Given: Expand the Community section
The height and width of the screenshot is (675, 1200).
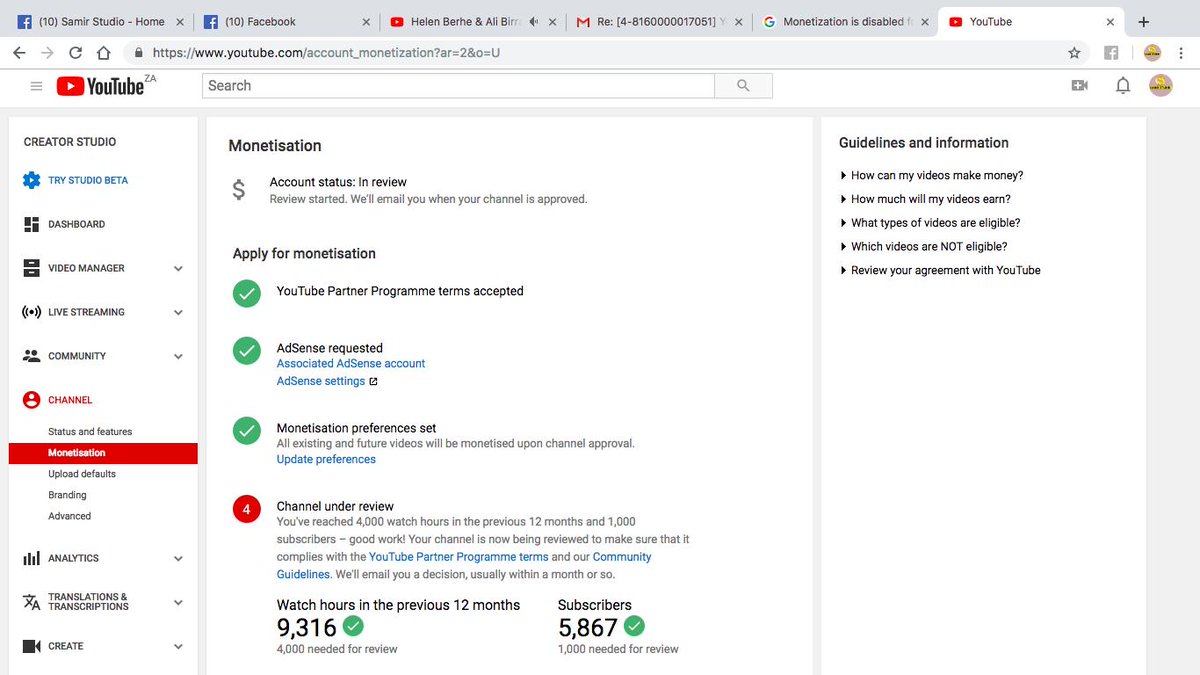Looking at the screenshot, I should (178, 357).
